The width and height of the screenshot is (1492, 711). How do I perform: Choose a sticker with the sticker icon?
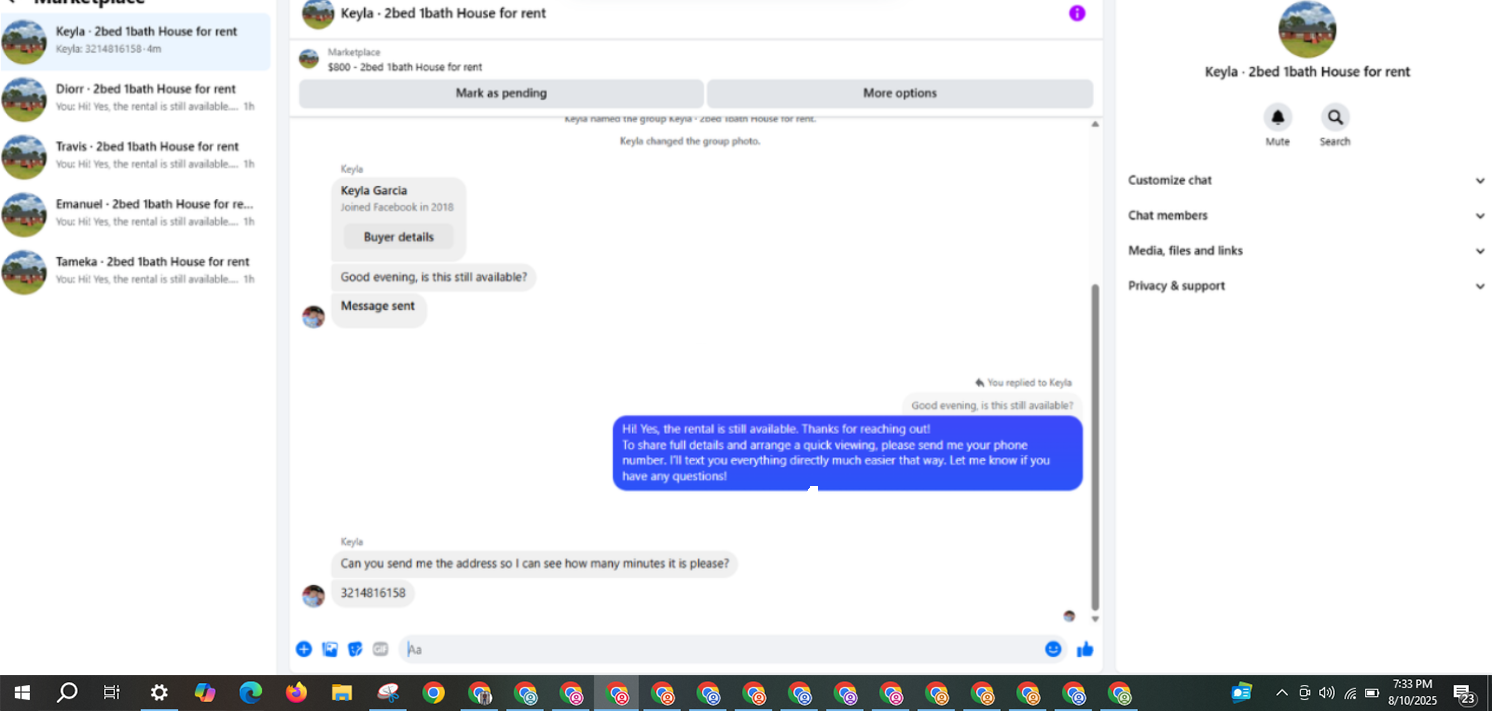click(355, 649)
